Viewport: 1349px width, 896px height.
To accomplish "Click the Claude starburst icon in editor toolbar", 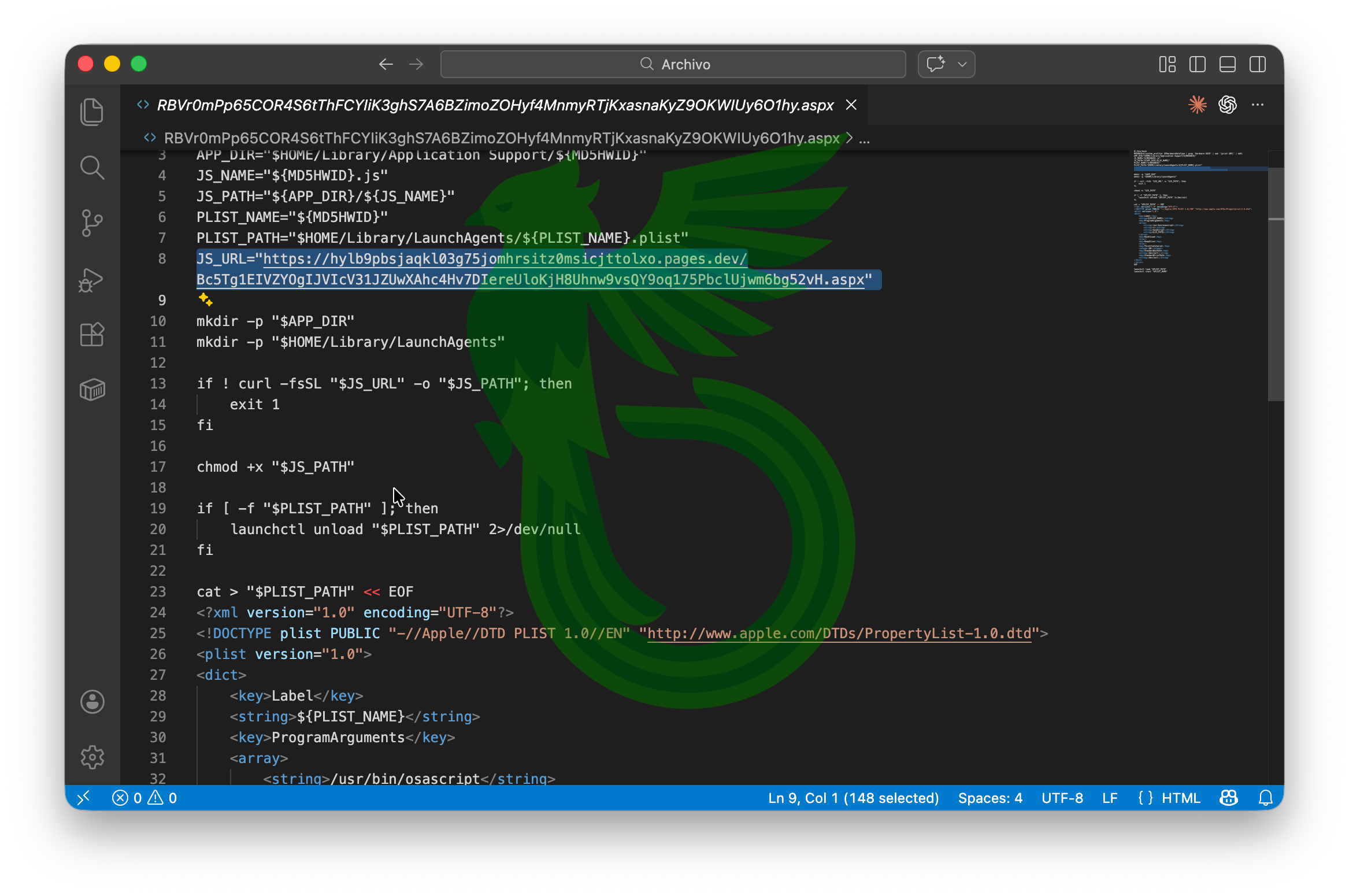I will coord(1197,105).
